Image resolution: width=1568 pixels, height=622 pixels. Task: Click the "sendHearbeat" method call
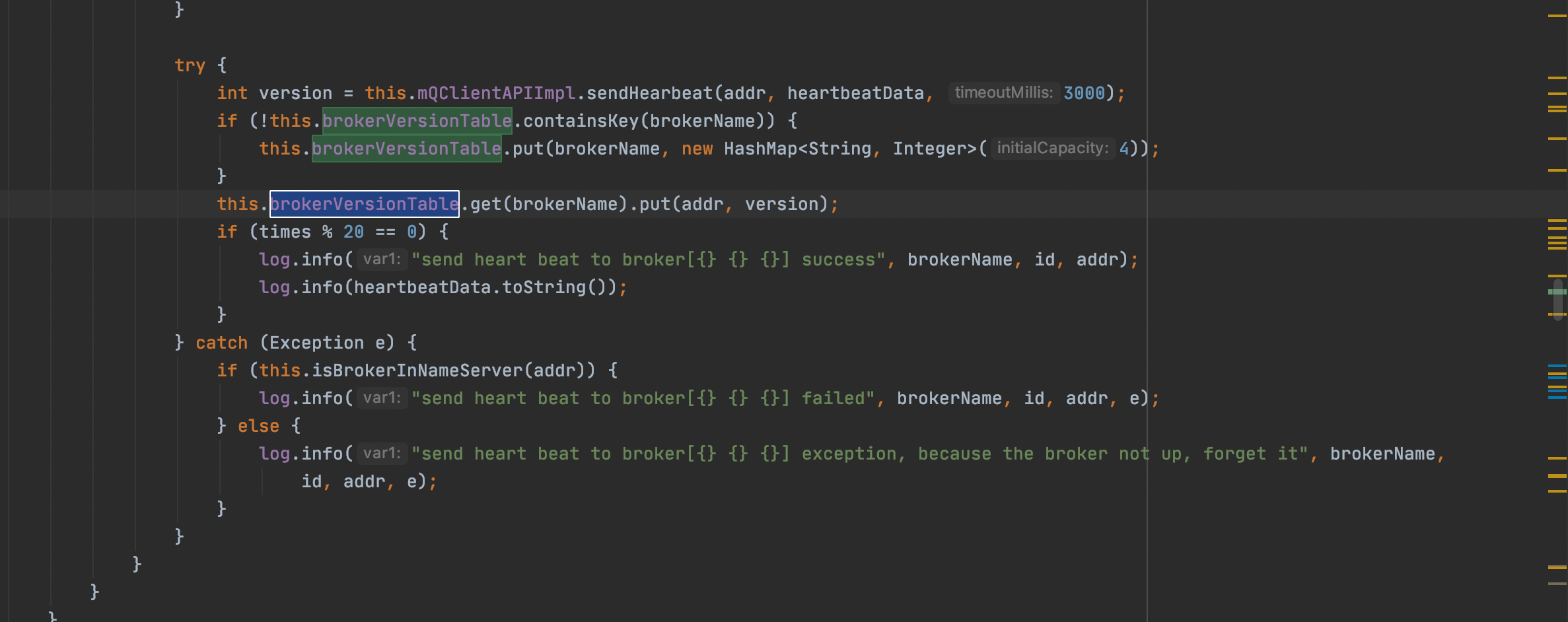click(649, 93)
